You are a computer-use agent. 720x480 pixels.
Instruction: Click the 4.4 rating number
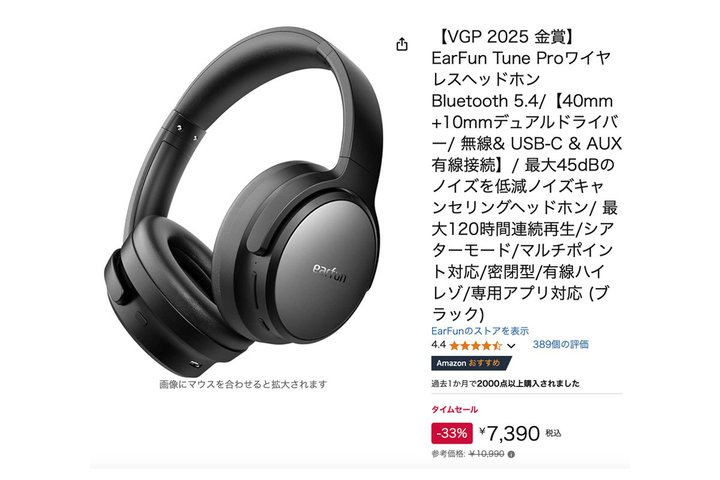tap(439, 344)
